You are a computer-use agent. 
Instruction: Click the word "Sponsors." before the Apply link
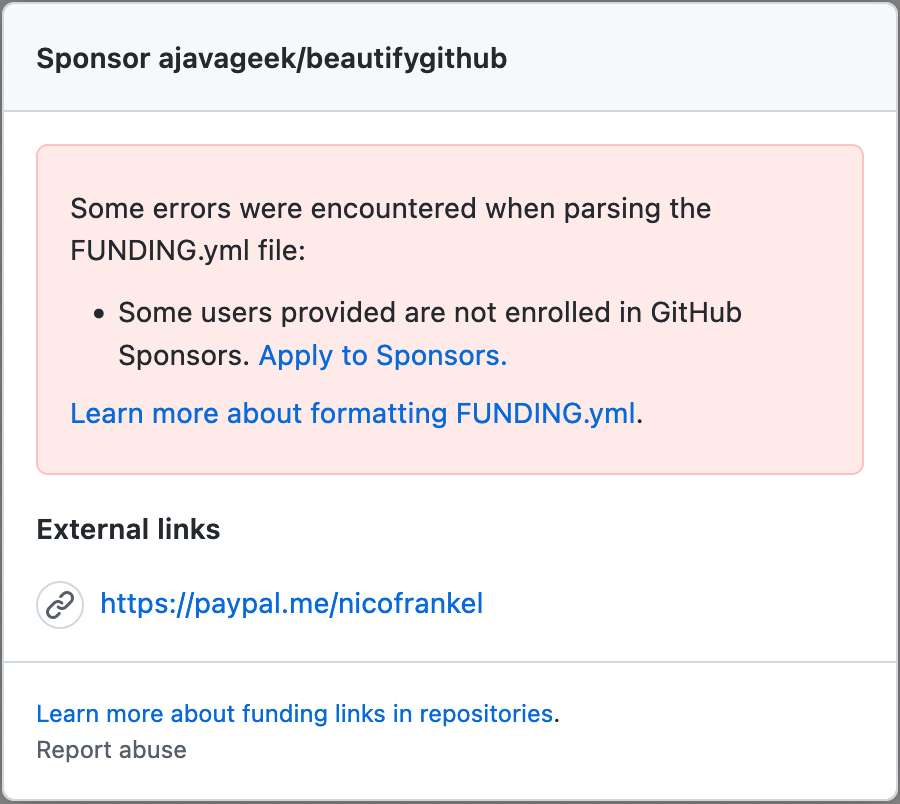tap(184, 356)
